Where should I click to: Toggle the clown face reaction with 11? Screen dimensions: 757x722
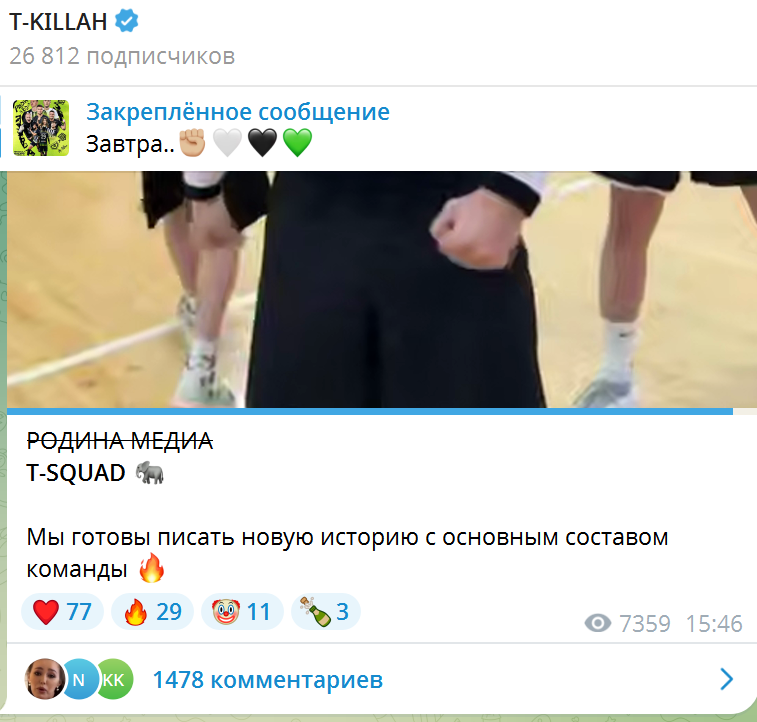coord(242,611)
